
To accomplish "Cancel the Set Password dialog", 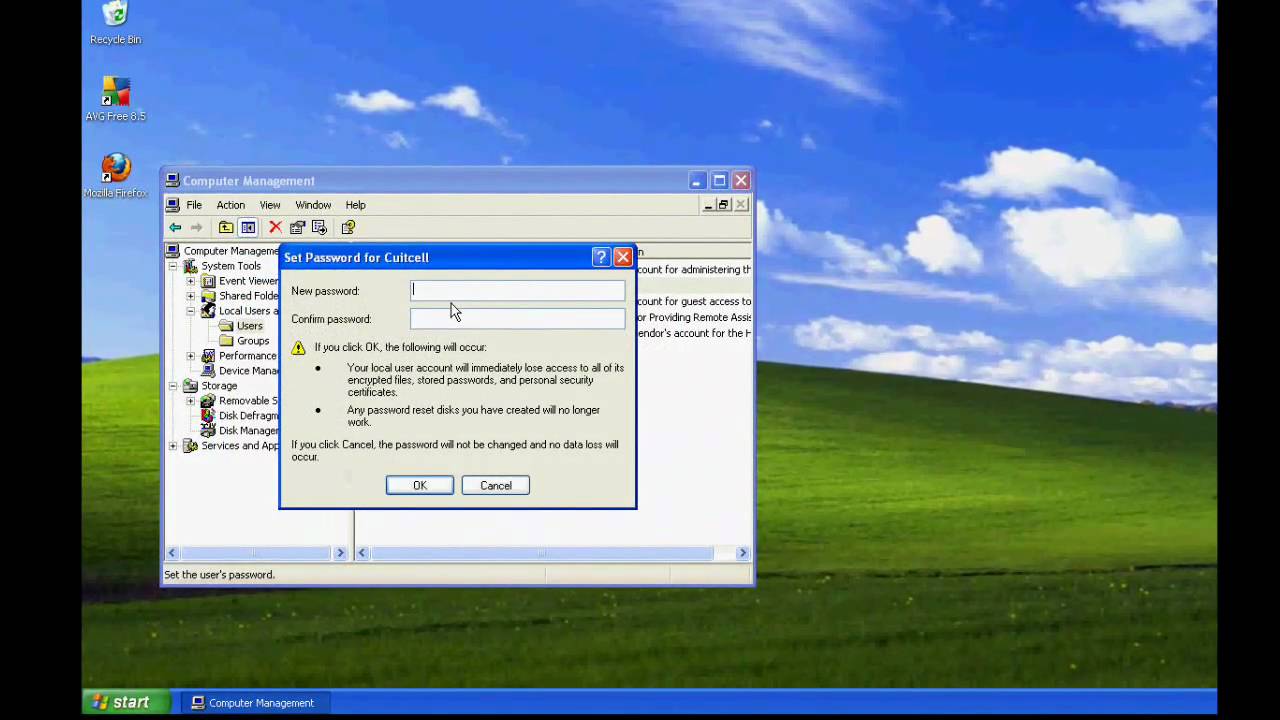I will pos(496,485).
